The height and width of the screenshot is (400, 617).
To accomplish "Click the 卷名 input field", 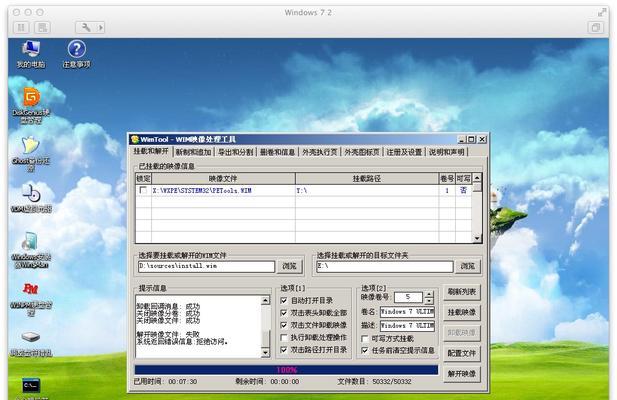I will [x=407, y=312].
